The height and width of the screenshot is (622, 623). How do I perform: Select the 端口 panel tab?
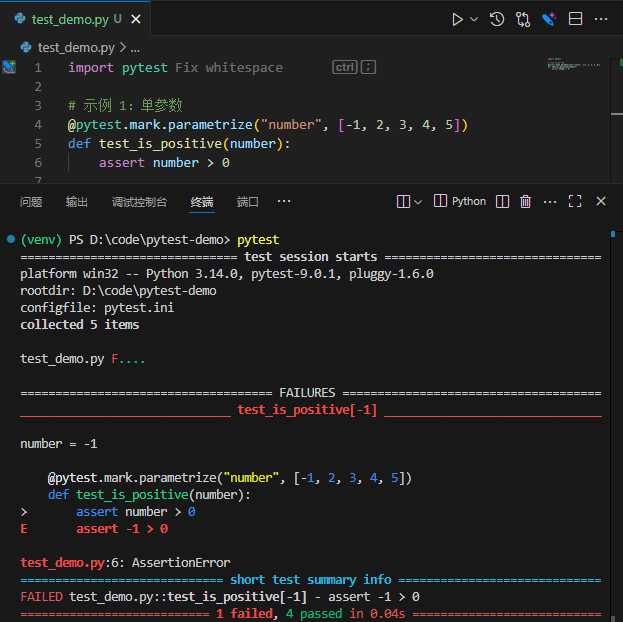coord(247,202)
